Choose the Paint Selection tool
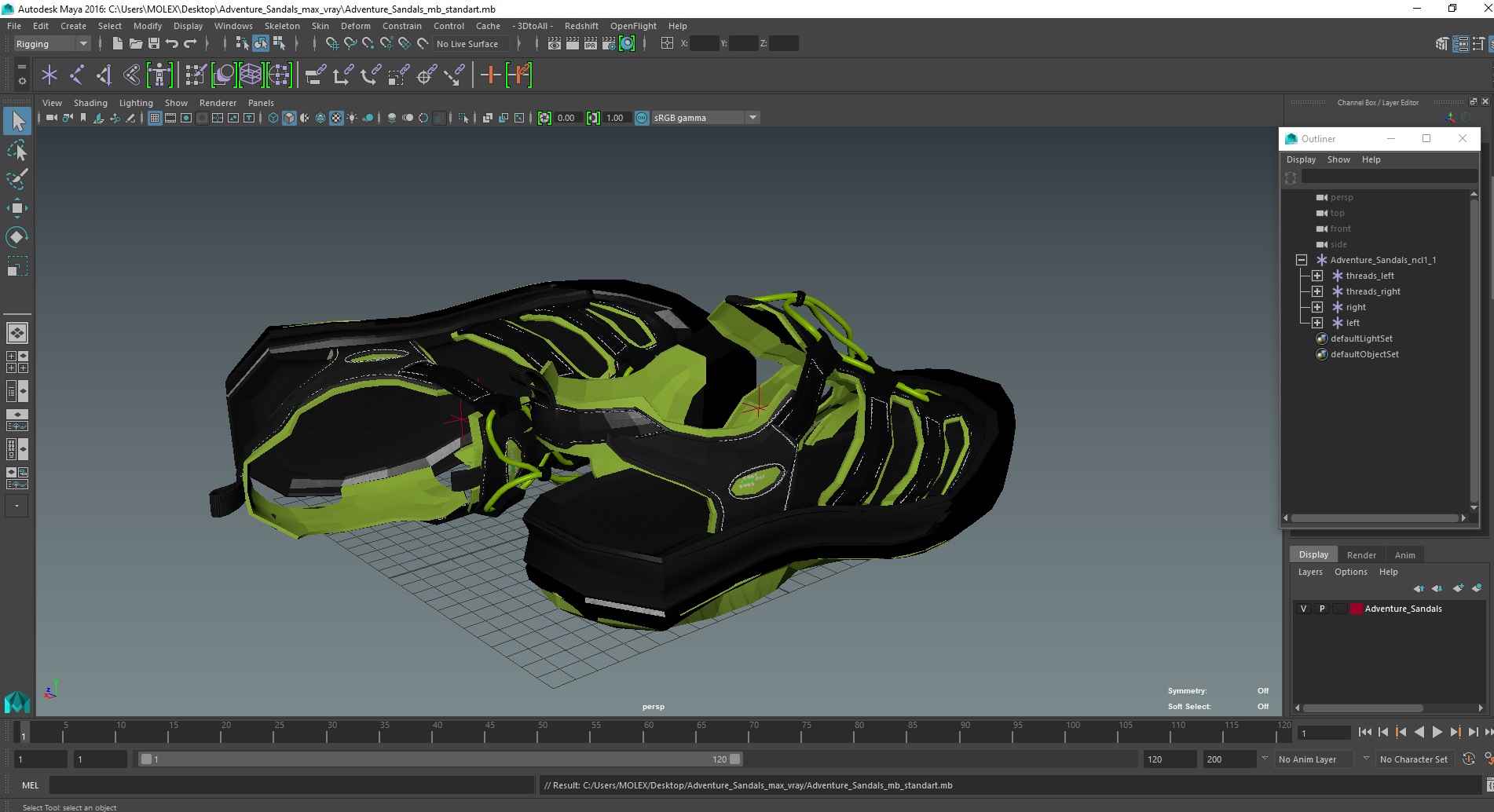Image resolution: width=1494 pixels, height=812 pixels. [17, 178]
